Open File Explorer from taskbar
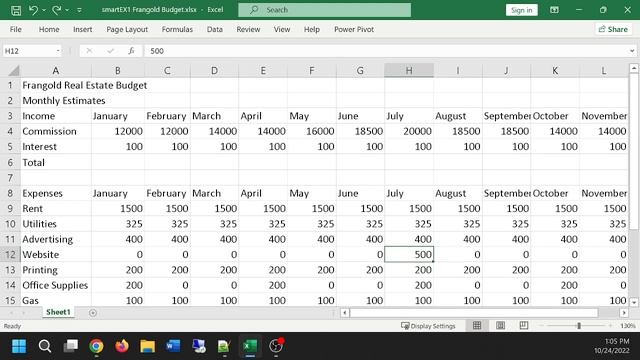 tap(147, 346)
